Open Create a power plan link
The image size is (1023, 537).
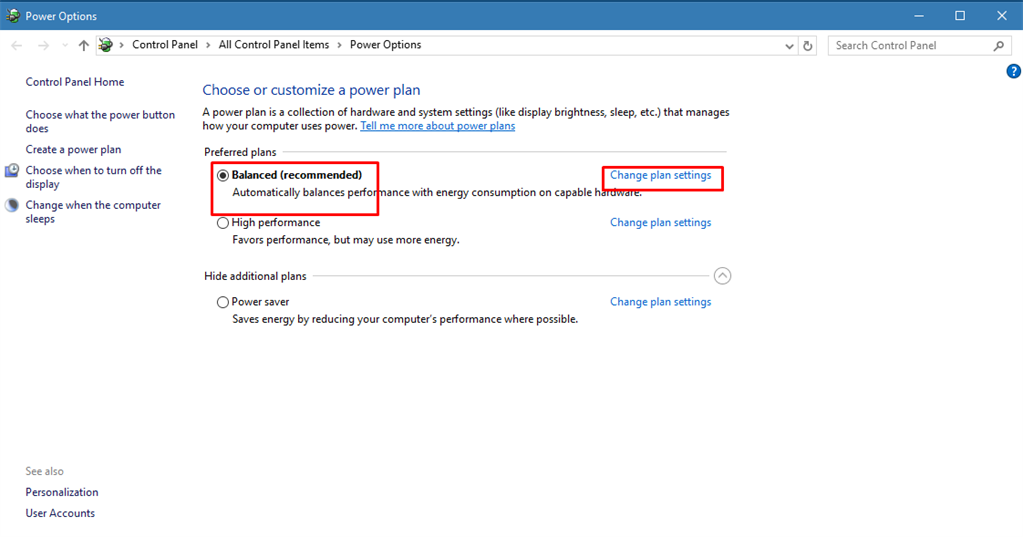[x=73, y=150]
